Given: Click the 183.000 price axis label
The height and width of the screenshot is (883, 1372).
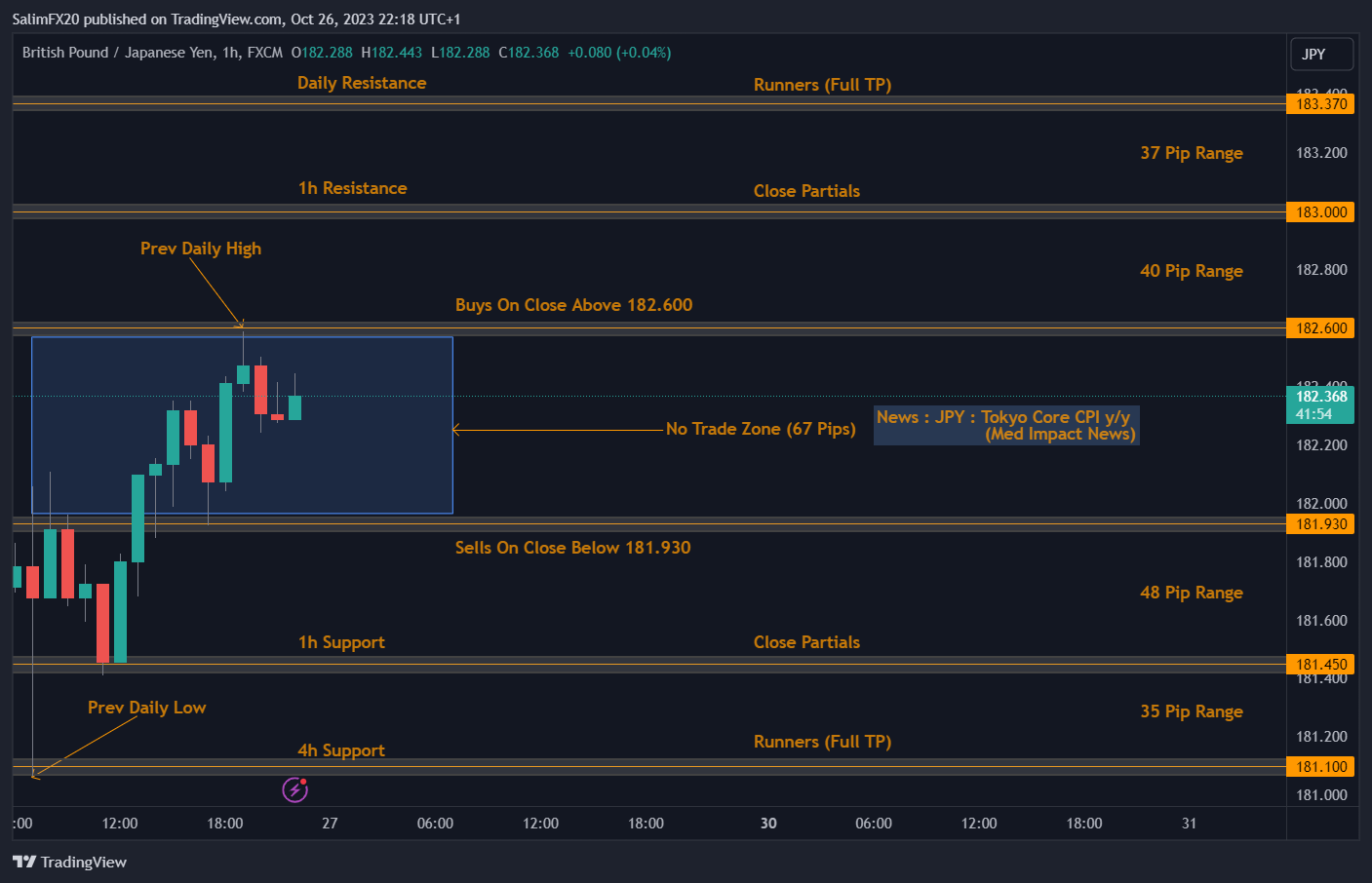Looking at the screenshot, I should (1321, 212).
